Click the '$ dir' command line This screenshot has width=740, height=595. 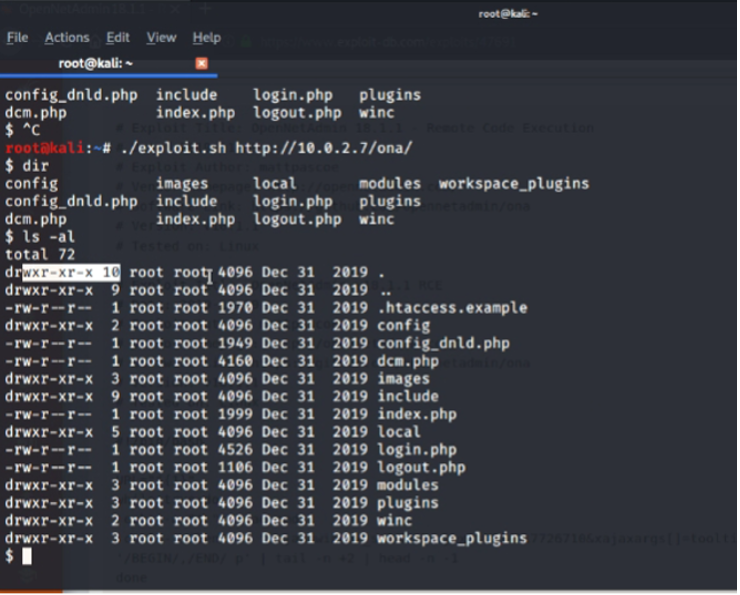(27, 166)
